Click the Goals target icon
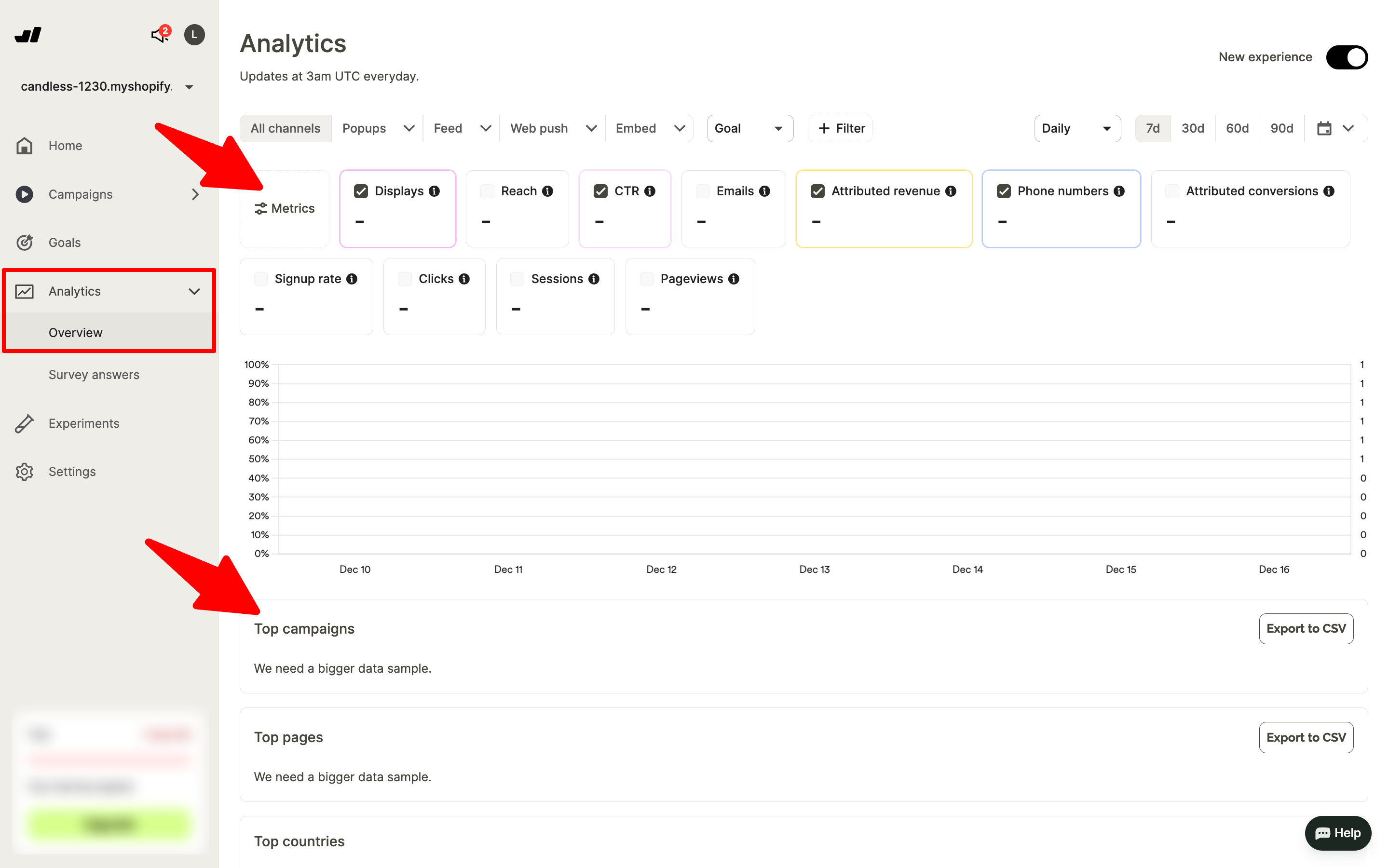 (24, 242)
